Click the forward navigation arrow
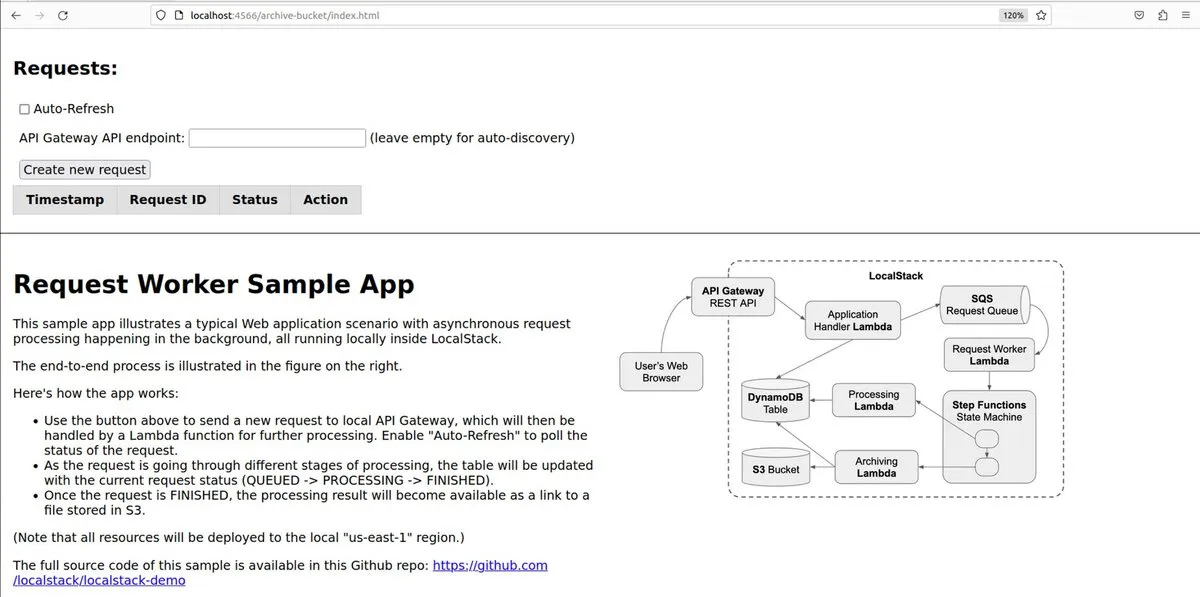The height and width of the screenshot is (597, 1200). click(x=40, y=15)
